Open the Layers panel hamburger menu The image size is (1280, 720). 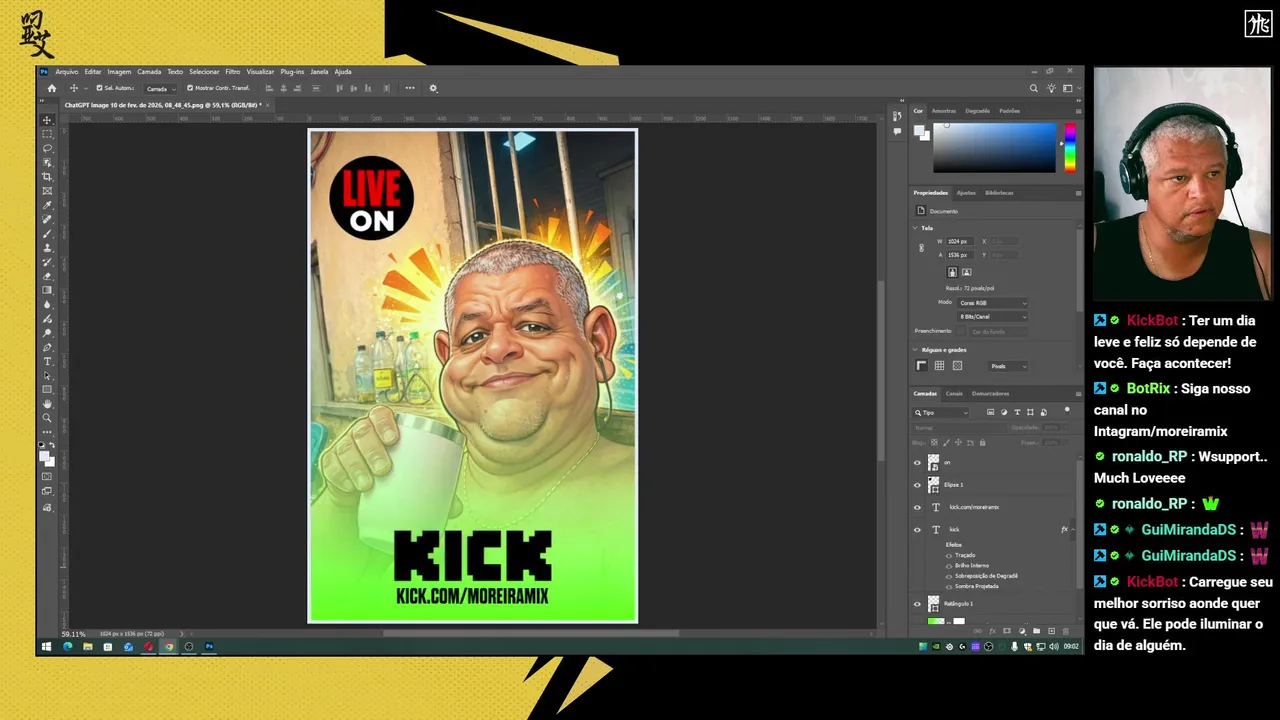click(x=1078, y=393)
